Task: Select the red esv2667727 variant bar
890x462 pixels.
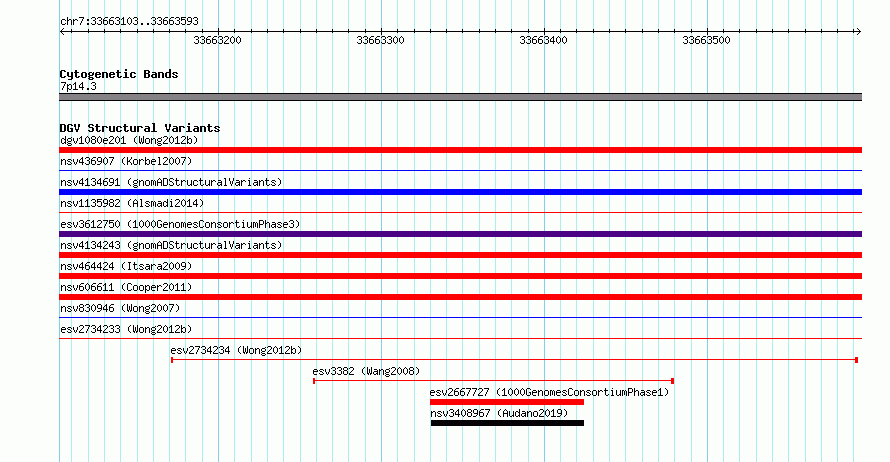Action: [x=507, y=402]
